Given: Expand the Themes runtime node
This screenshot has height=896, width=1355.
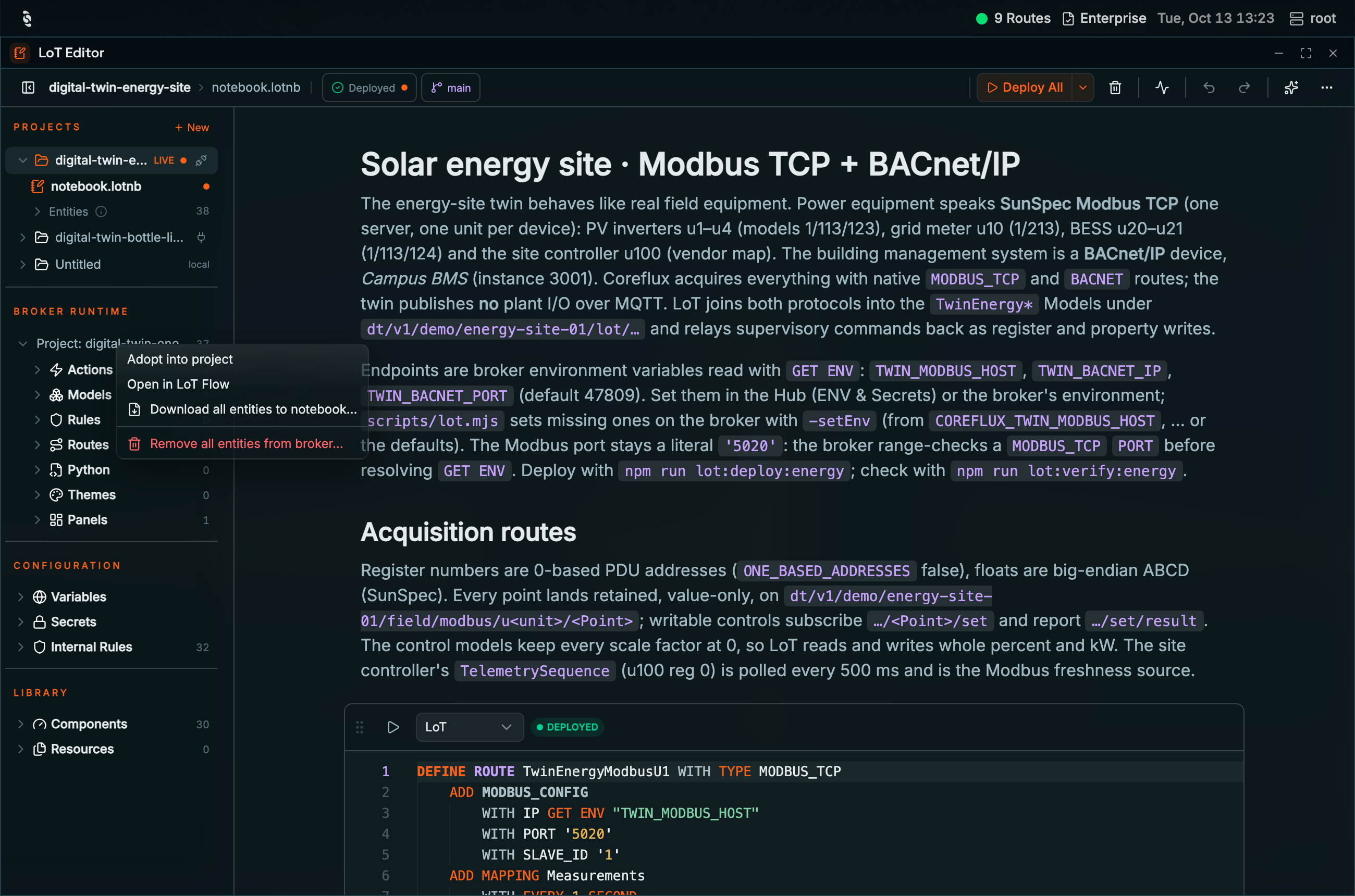Looking at the screenshot, I should (37, 495).
